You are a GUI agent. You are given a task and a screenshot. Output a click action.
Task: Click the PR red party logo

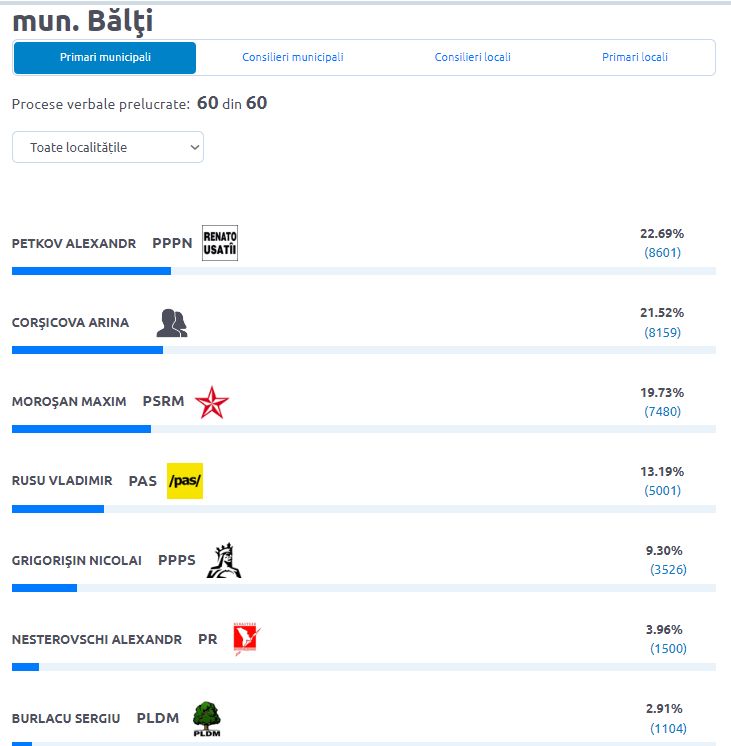tap(247, 638)
